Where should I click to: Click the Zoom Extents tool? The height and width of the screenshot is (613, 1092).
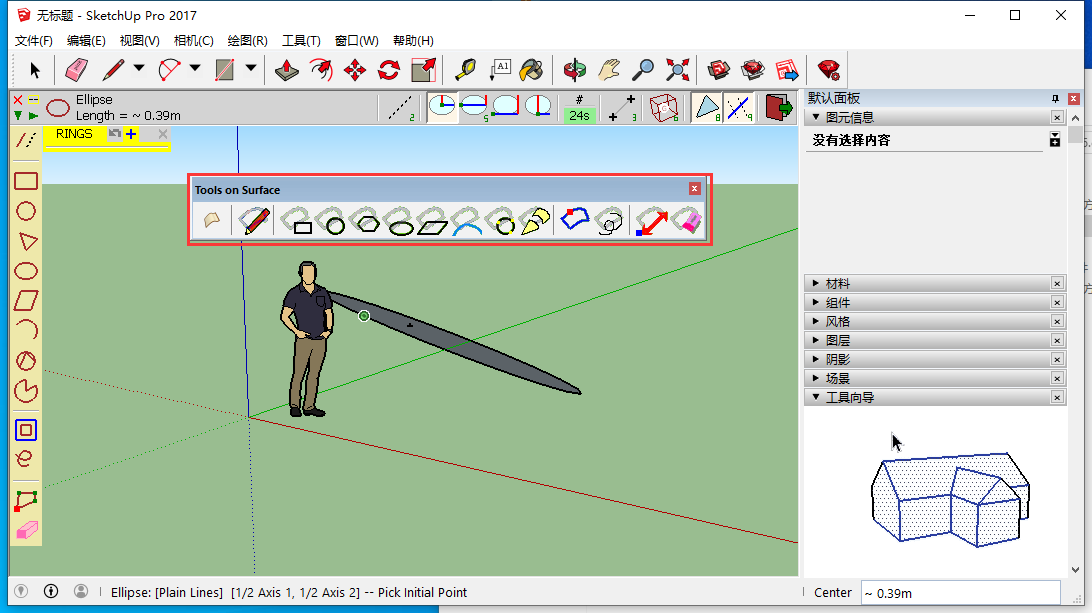point(678,69)
